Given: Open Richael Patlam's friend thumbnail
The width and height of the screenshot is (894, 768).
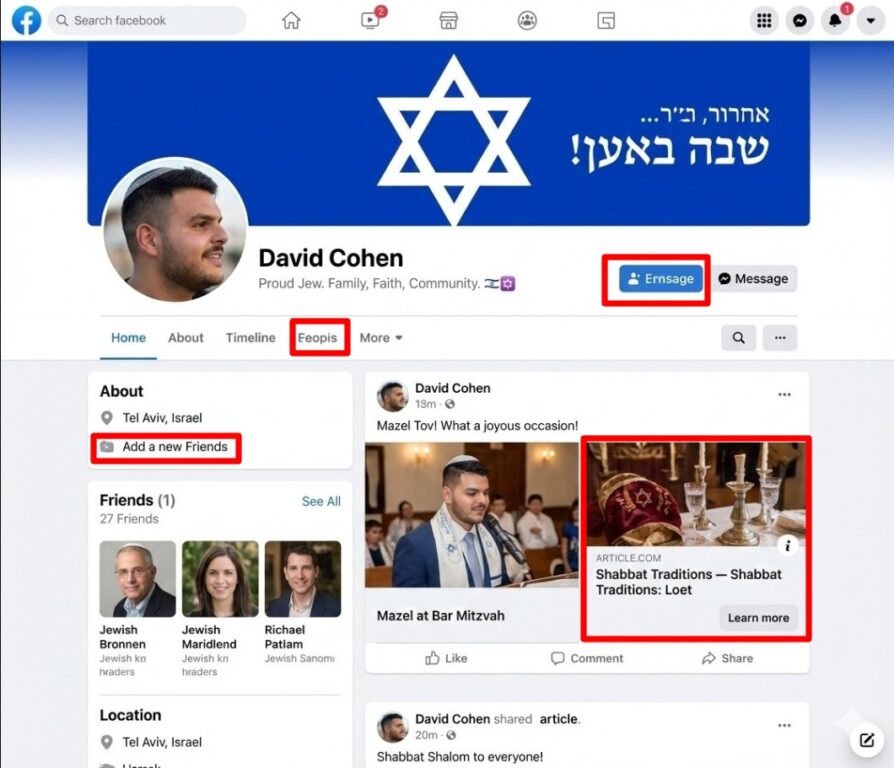Looking at the screenshot, I should click(303, 579).
